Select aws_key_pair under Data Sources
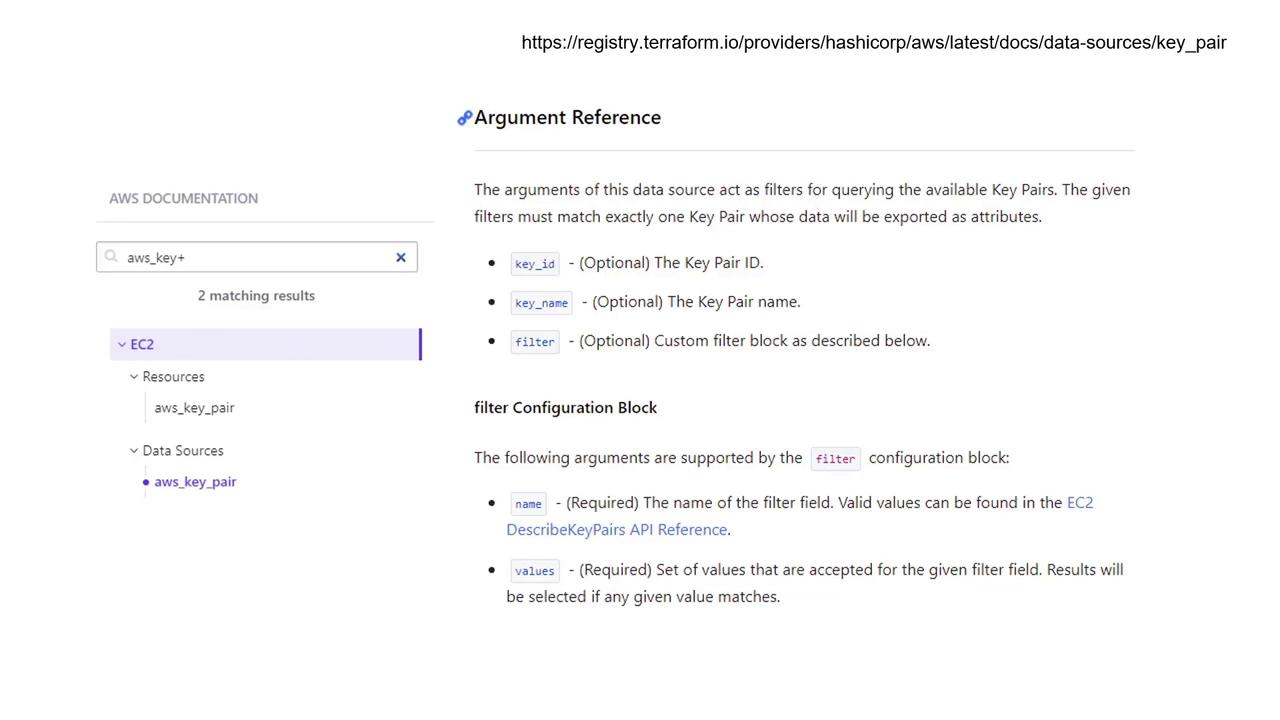The width and height of the screenshot is (1280, 720). click(195, 482)
